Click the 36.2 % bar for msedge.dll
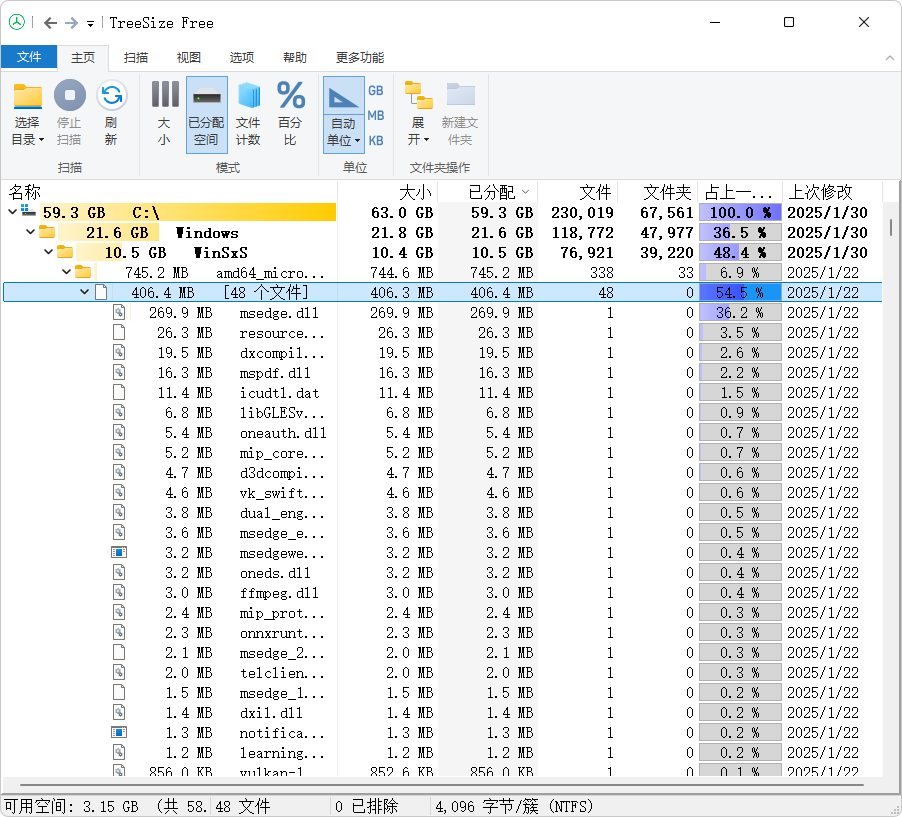The image size is (902, 817). click(x=740, y=312)
